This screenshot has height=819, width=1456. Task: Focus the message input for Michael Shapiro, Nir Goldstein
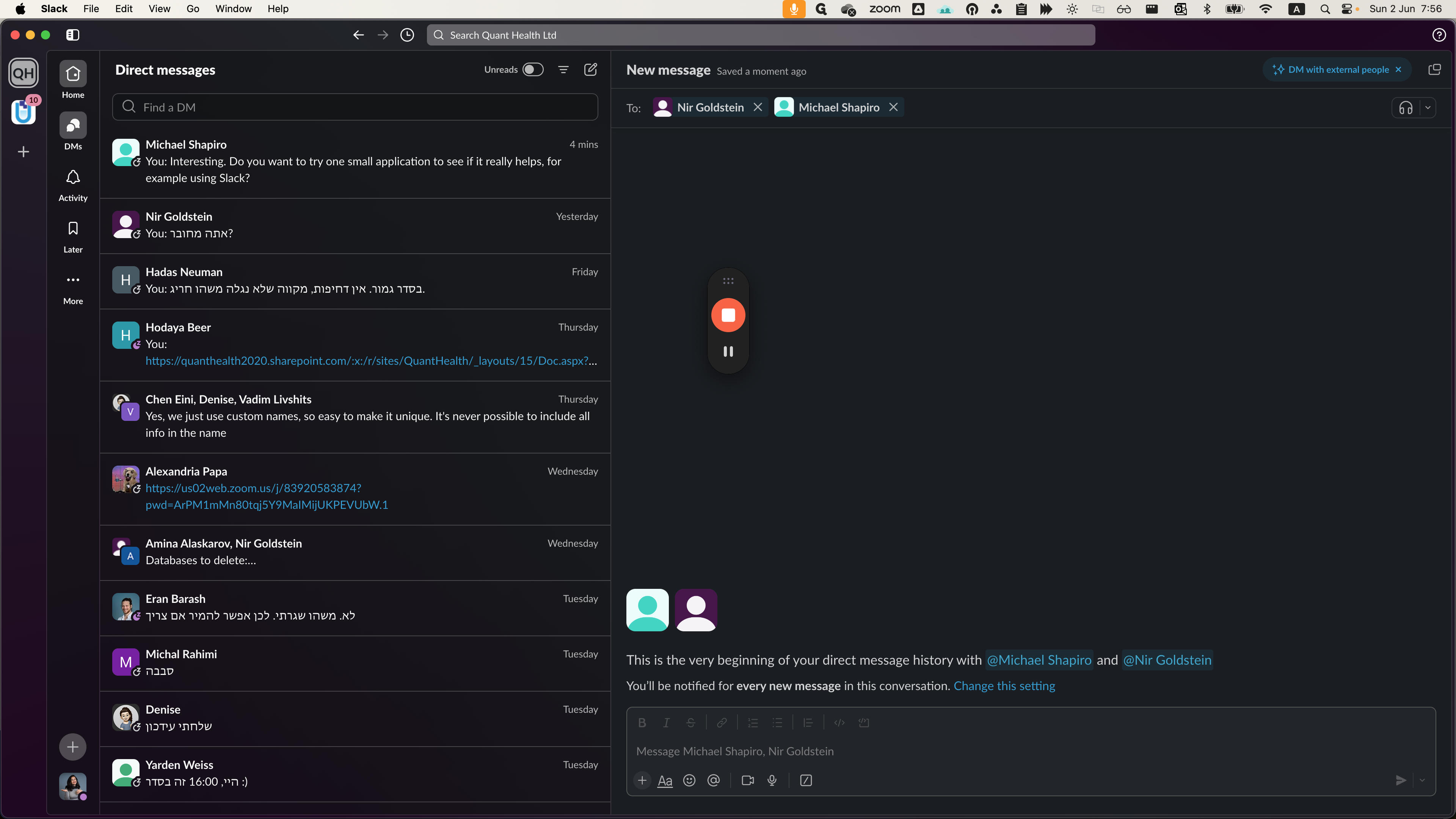click(x=1031, y=751)
